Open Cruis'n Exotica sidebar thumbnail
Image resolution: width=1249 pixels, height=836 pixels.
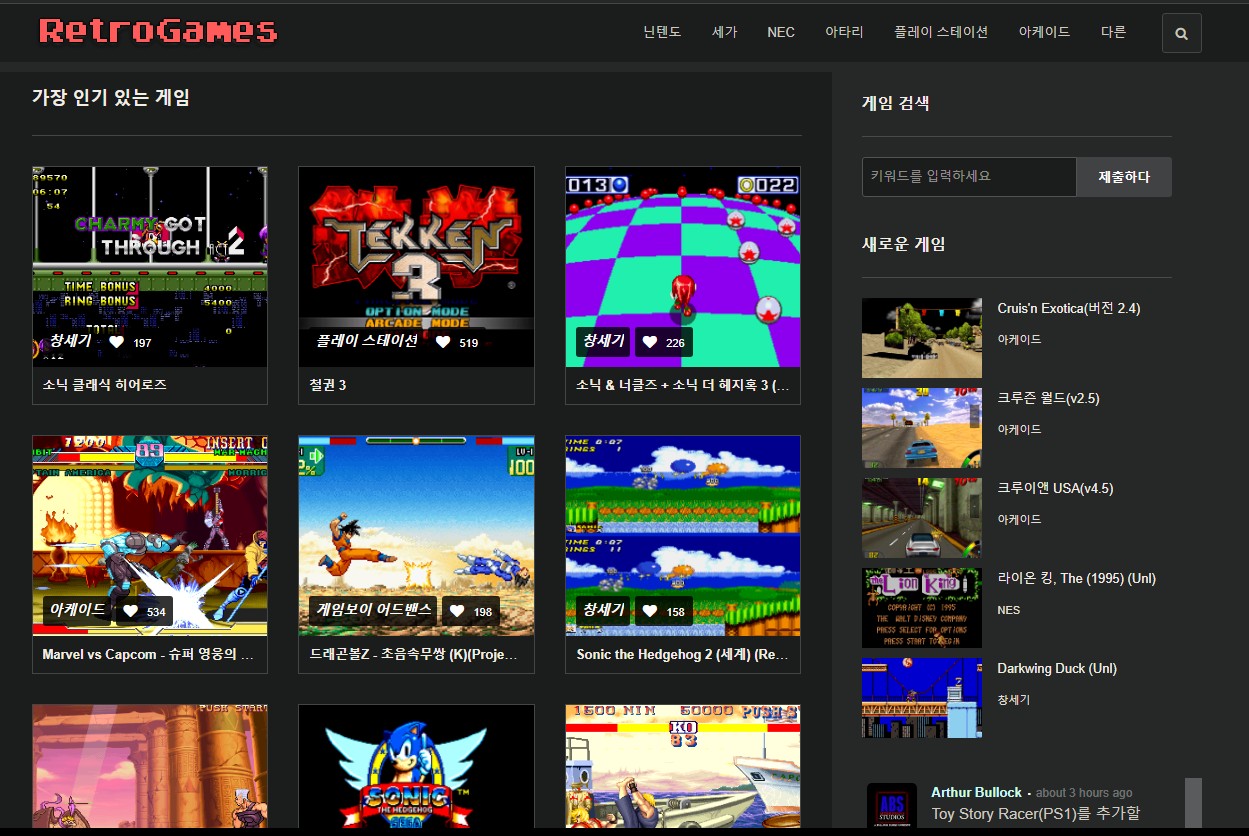pyautogui.click(x=922, y=338)
